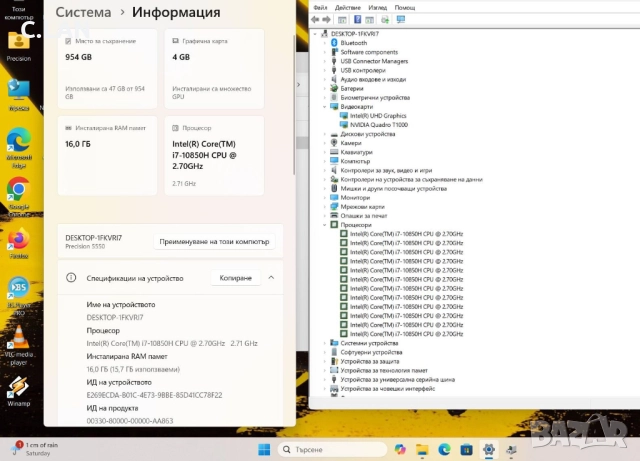Click the Settings window vertical scrollbar
The image size is (640, 461).
[294, 105]
